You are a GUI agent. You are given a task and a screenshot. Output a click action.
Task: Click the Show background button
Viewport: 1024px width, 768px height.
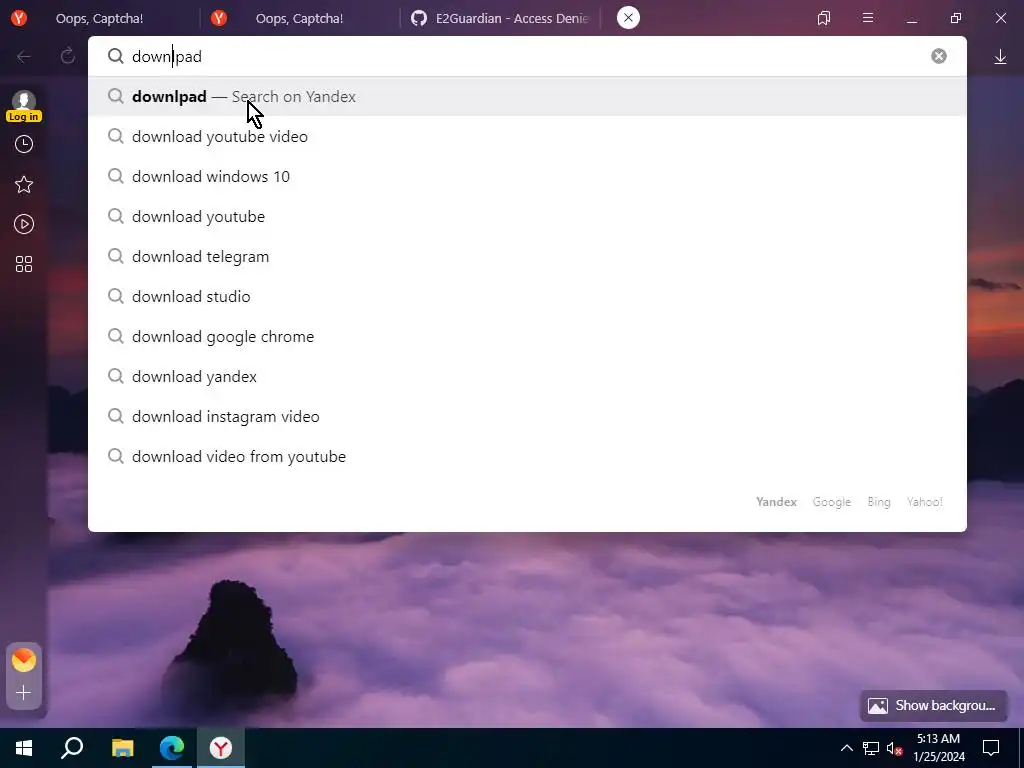[x=933, y=705]
